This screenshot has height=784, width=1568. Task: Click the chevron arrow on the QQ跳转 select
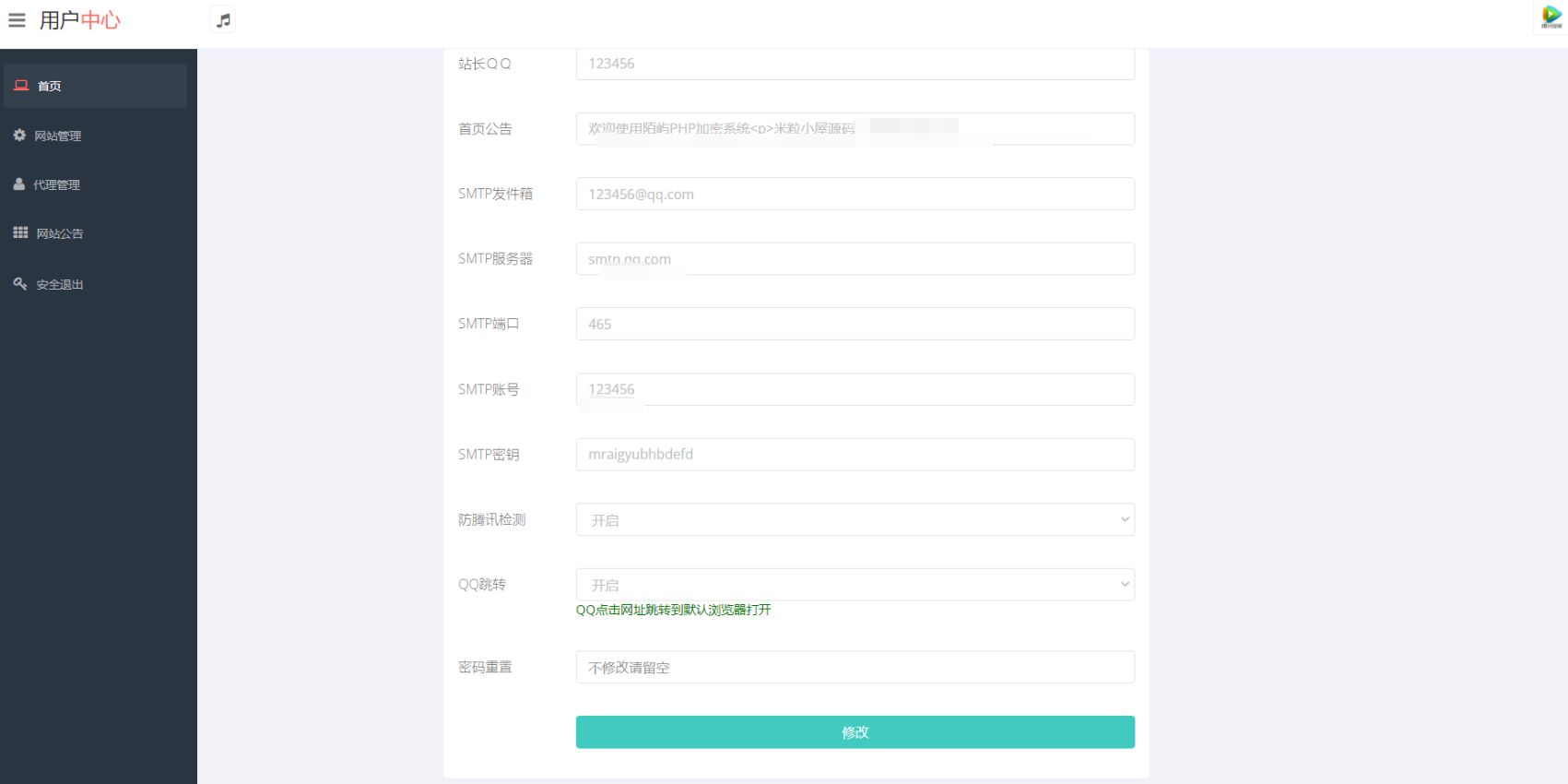coord(1124,584)
